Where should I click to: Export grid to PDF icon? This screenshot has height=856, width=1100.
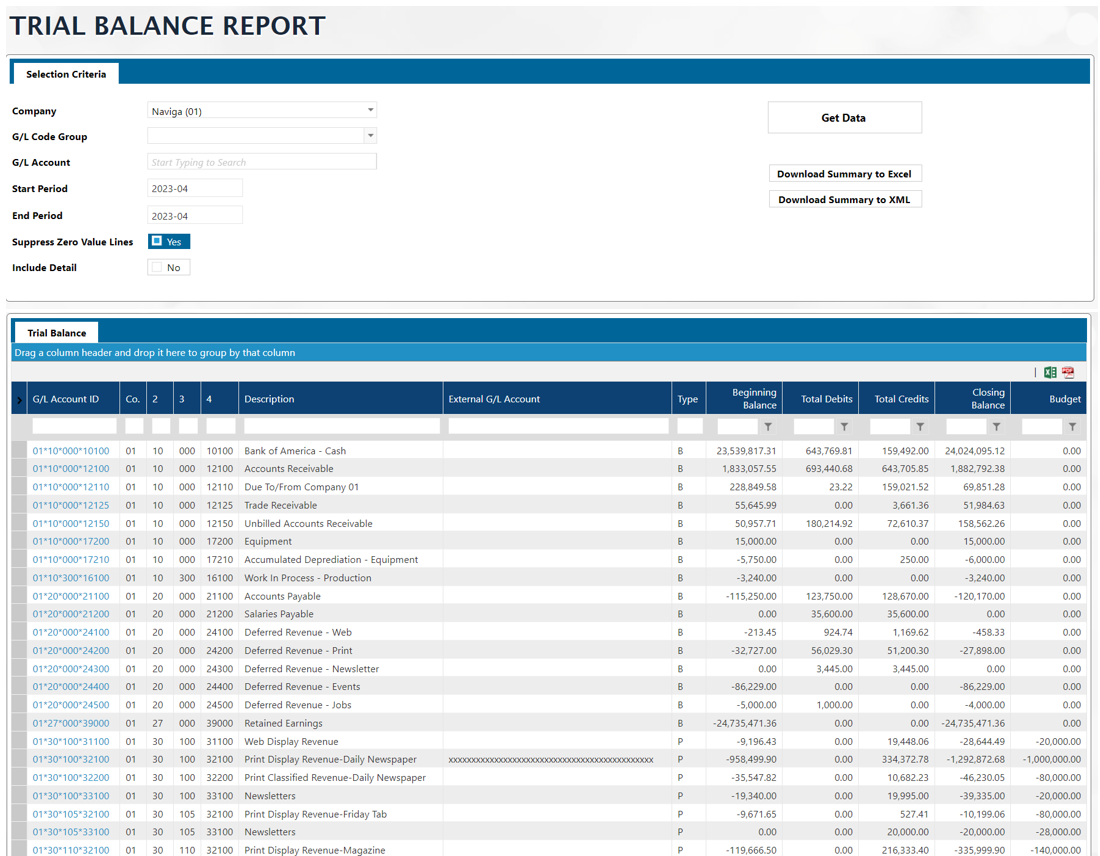[1068, 372]
